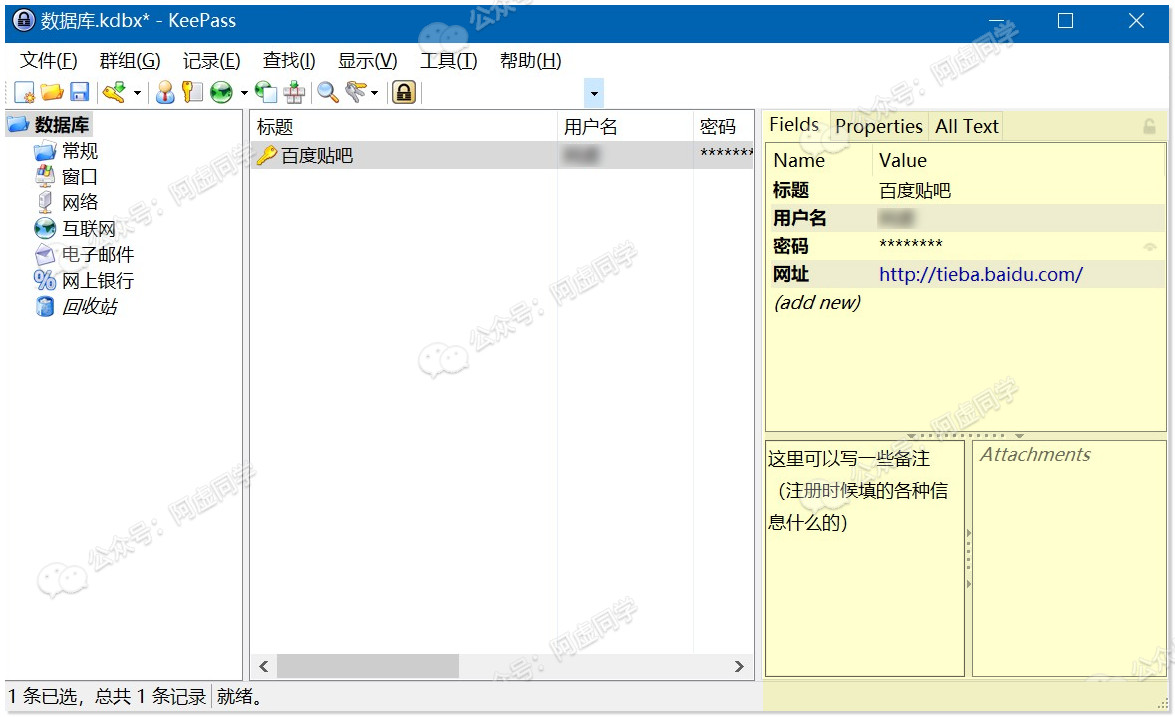Click the New database toolbar icon
Viewport: 1175px width, 717px height.
24,92
